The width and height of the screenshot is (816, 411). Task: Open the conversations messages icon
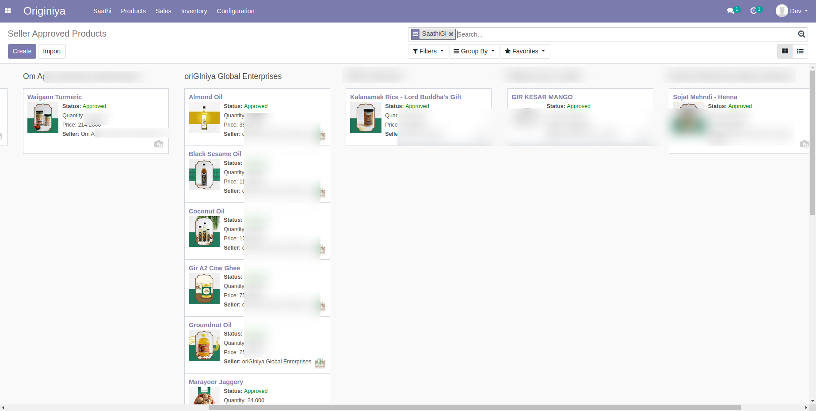(730, 11)
